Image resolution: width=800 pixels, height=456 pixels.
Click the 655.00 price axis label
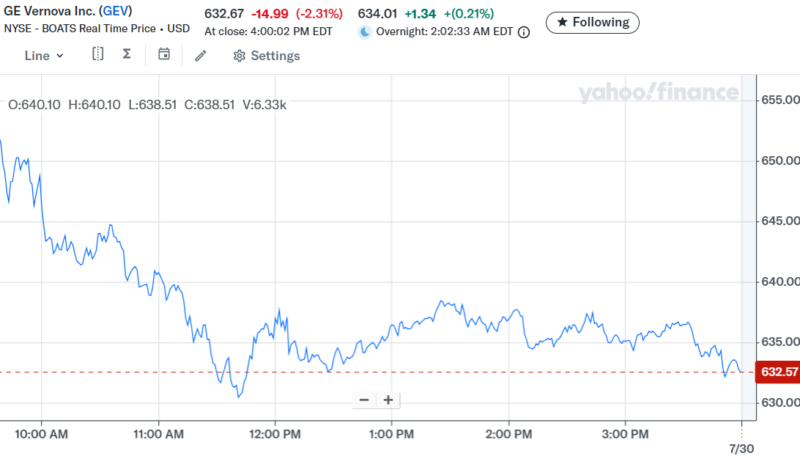tap(780, 100)
